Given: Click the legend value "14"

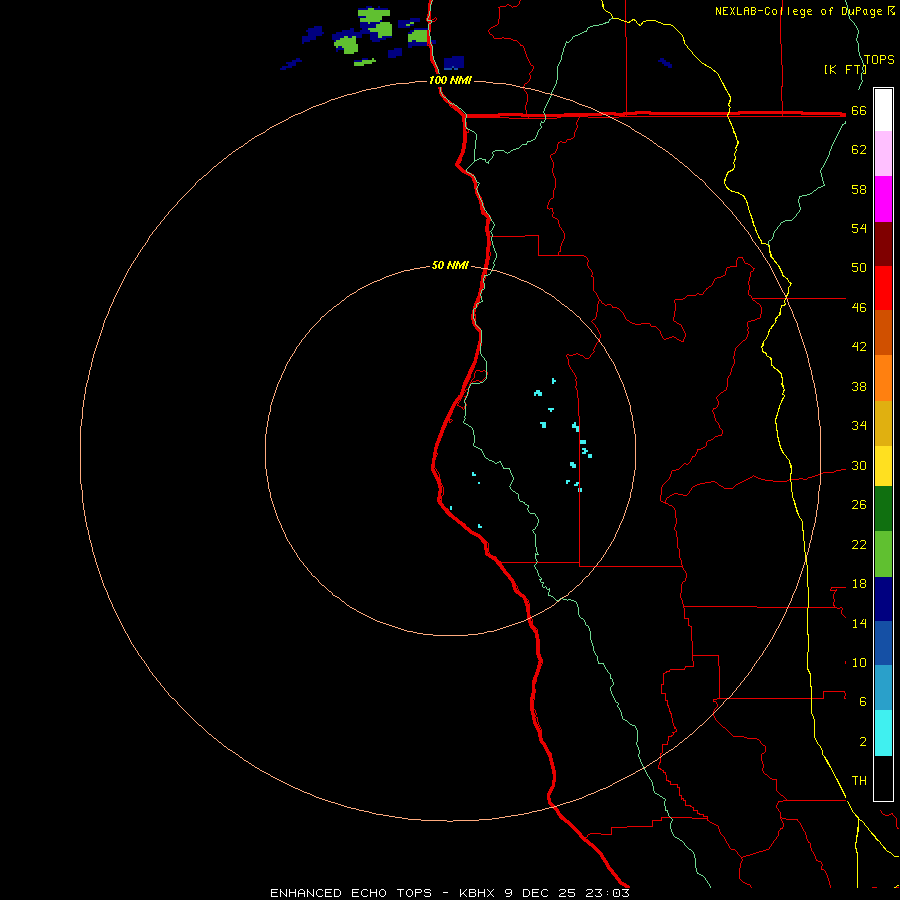Looking at the screenshot, I should [859, 623].
